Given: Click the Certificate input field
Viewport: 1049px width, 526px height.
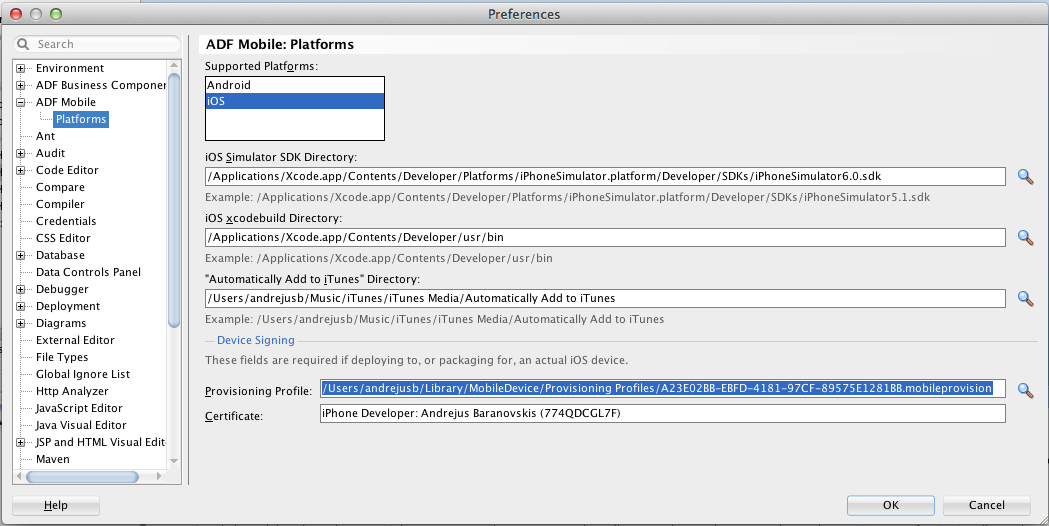Looking at the screenshot, I should pos(662,414).
